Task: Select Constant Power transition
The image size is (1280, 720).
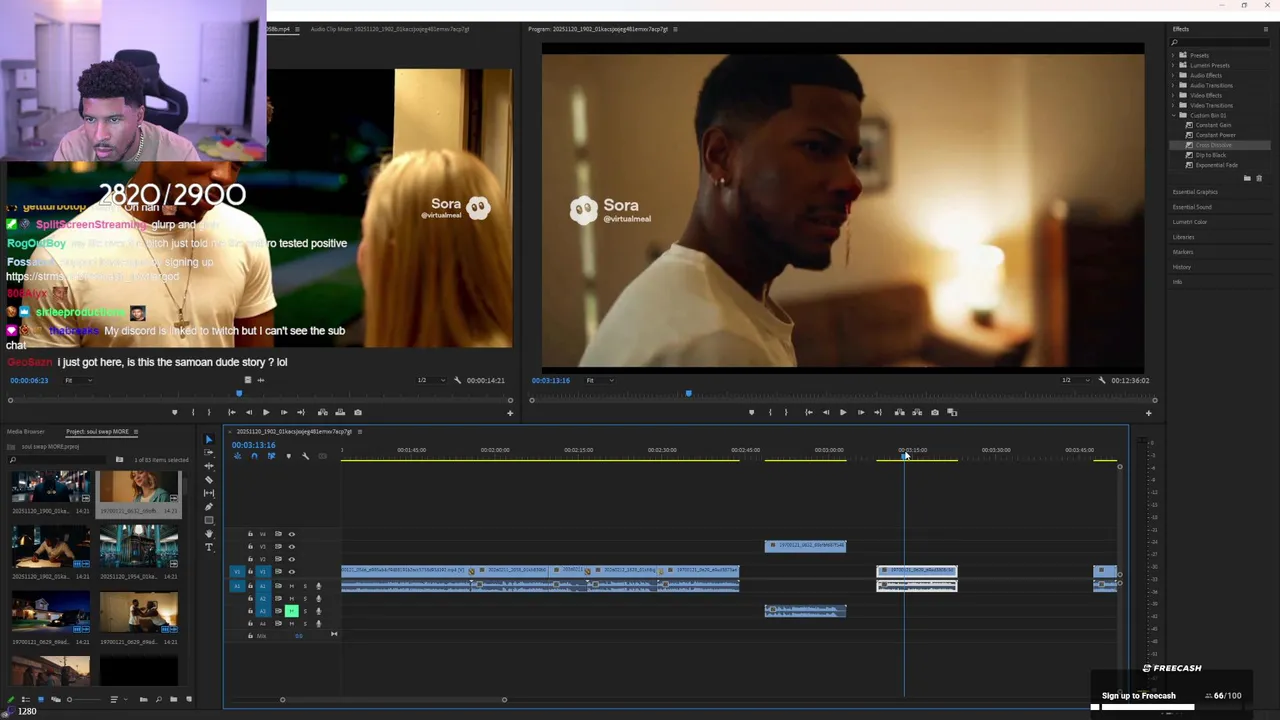Action: point(1216,135)
